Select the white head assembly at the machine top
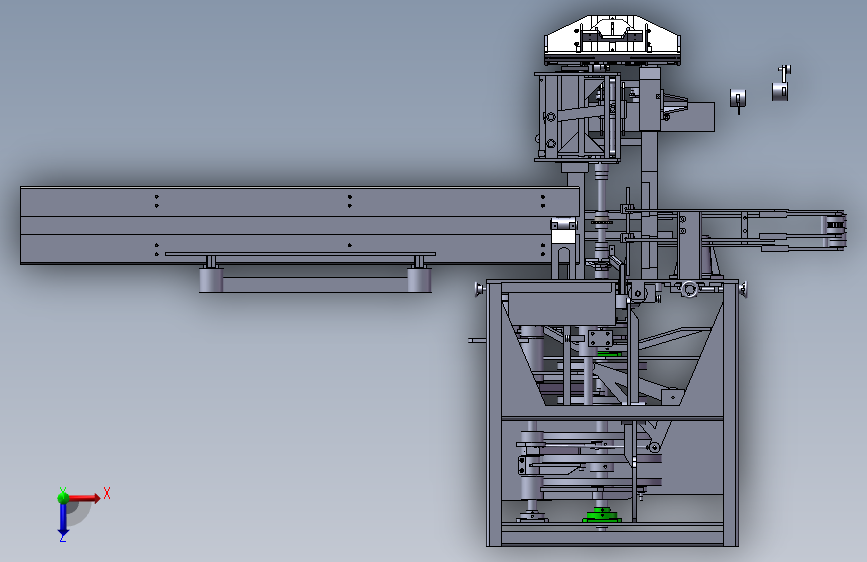The height and width of the screenshot is (562, 867). click(612, 40)
